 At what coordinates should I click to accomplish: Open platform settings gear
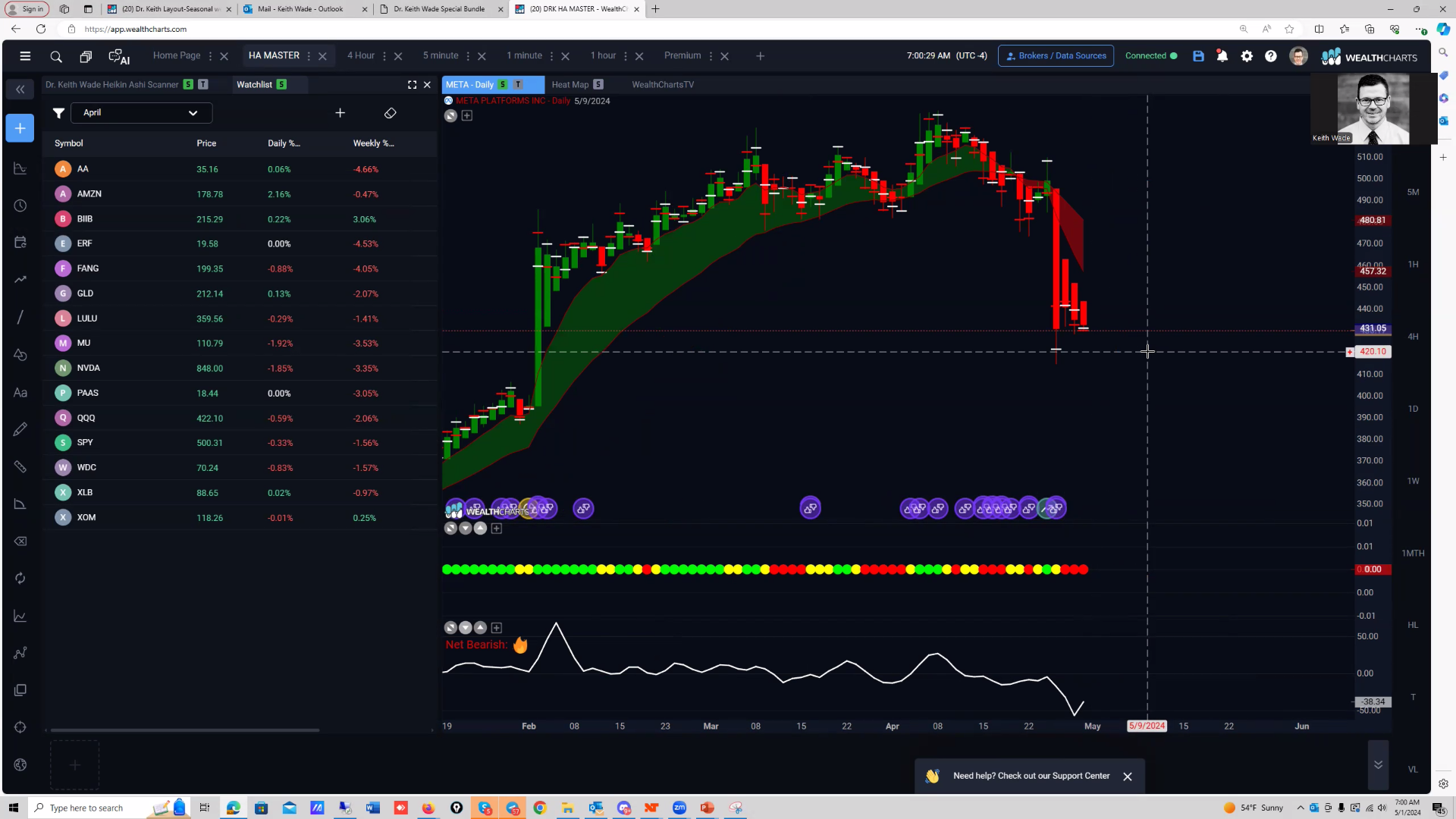coord(1247,56)
